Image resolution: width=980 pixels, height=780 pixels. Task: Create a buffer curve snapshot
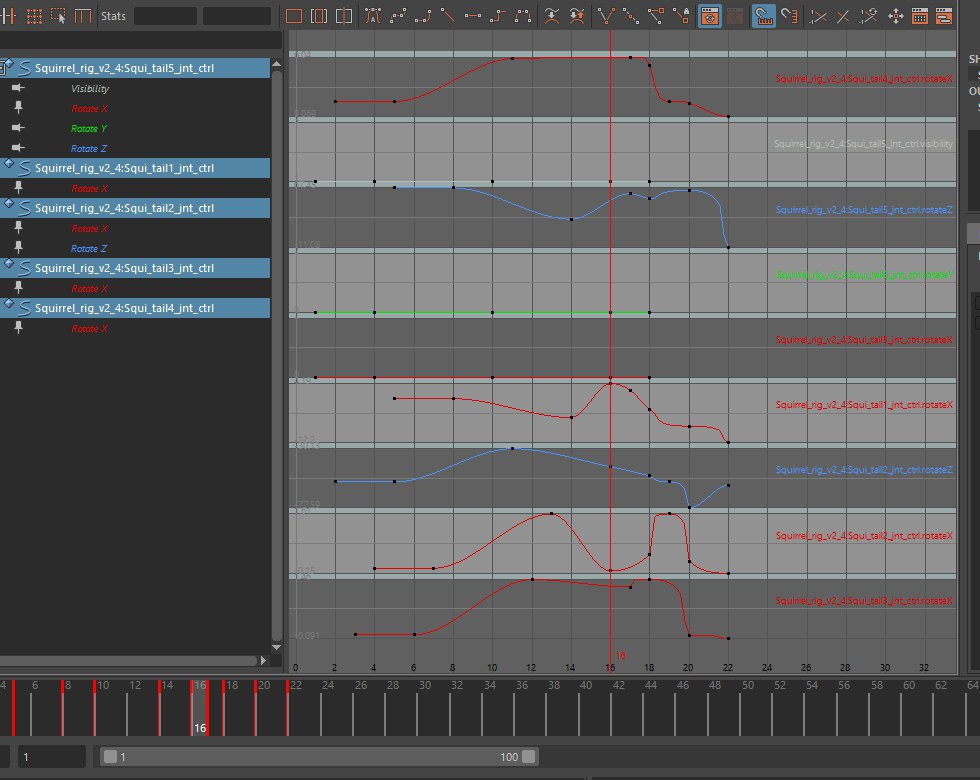coord(551,16)
